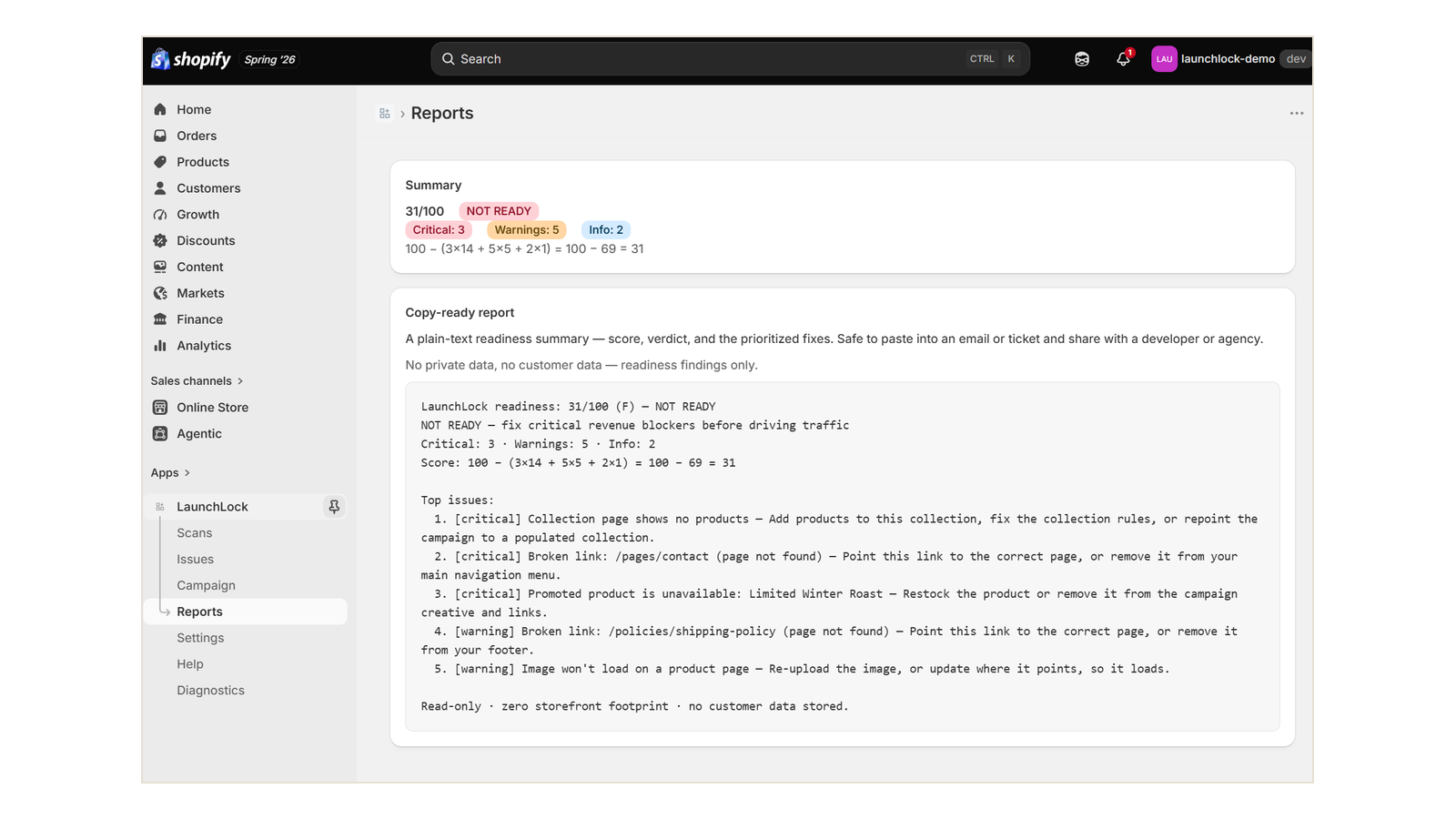Click the Growth label in sidebar
Image resolution: width=1456 pixels, height=819 pixels.
(x=198, y=215)
